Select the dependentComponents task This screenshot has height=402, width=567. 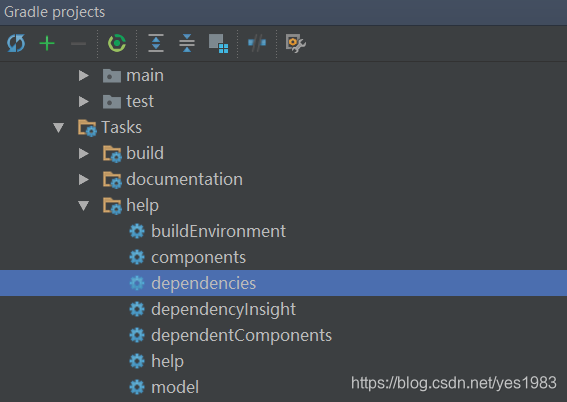click(242, 336)
